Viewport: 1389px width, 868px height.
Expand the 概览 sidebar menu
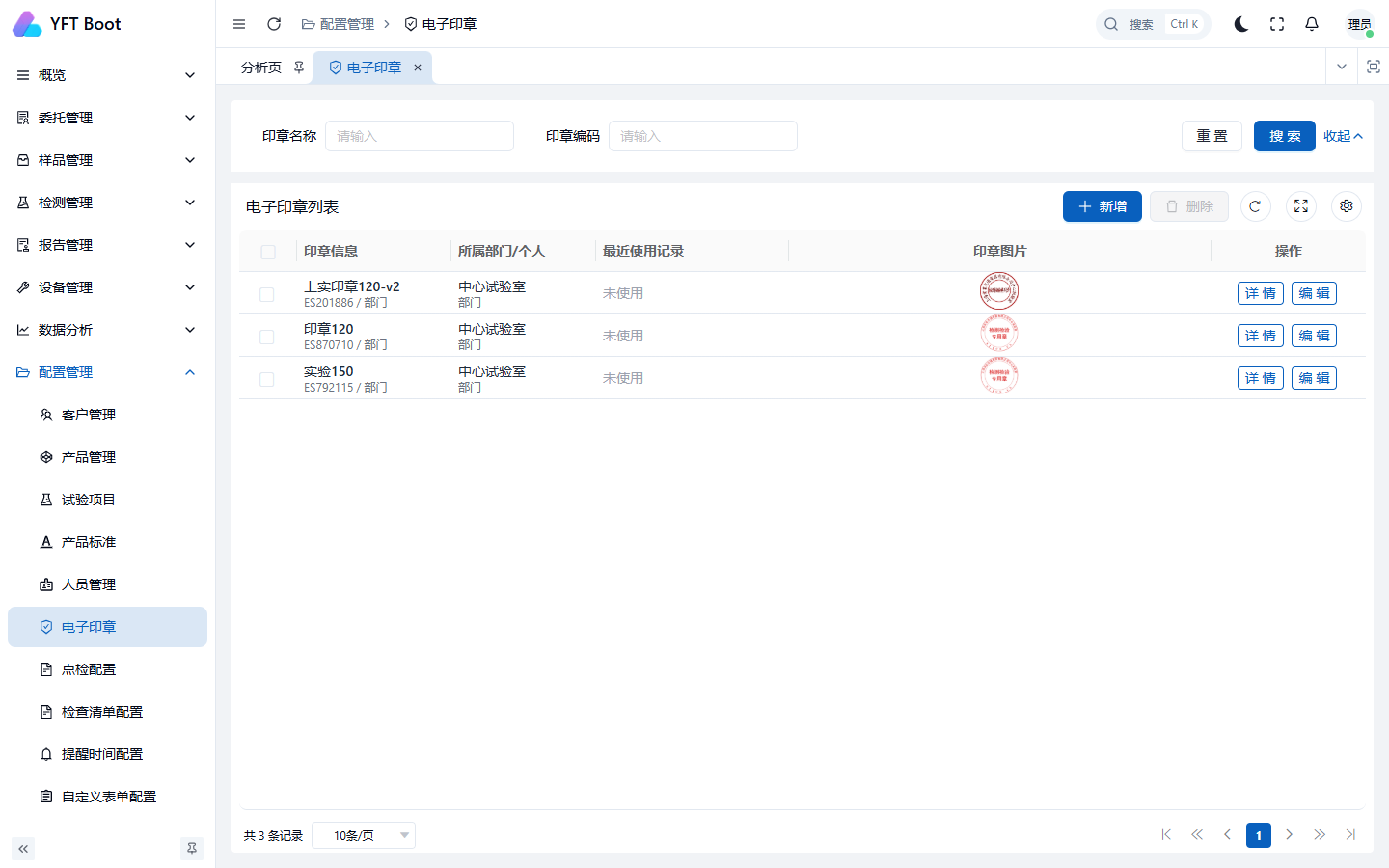107,75
